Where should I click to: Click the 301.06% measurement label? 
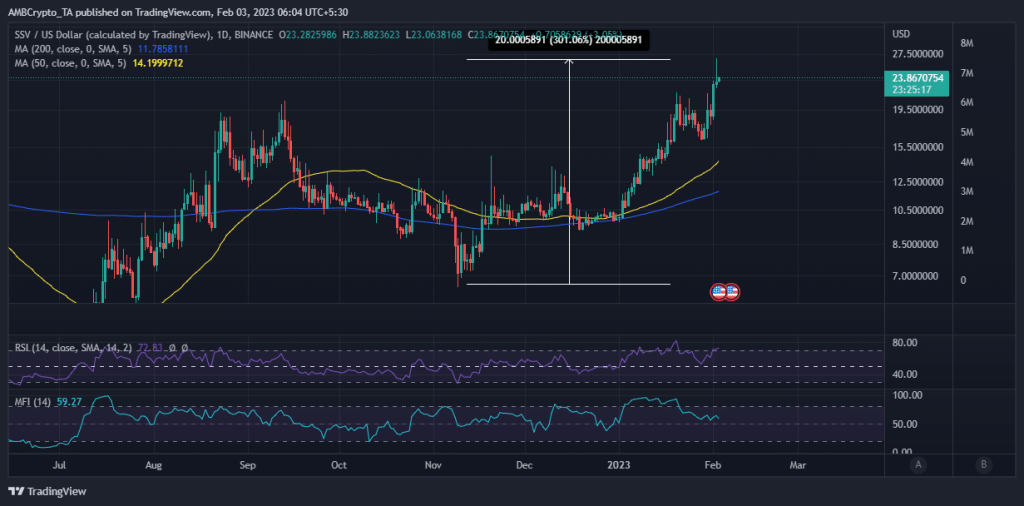[568, 41]
